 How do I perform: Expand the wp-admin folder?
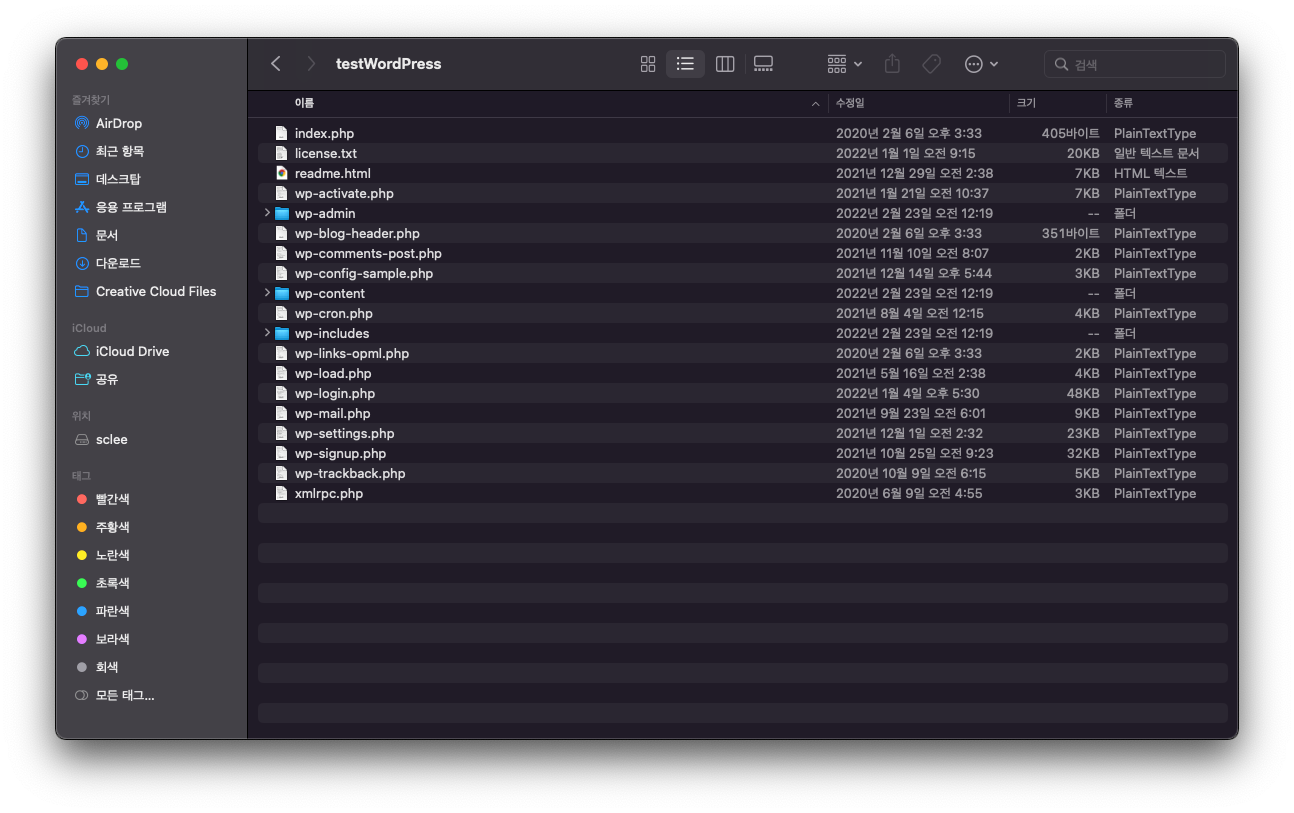click(267, 213)
